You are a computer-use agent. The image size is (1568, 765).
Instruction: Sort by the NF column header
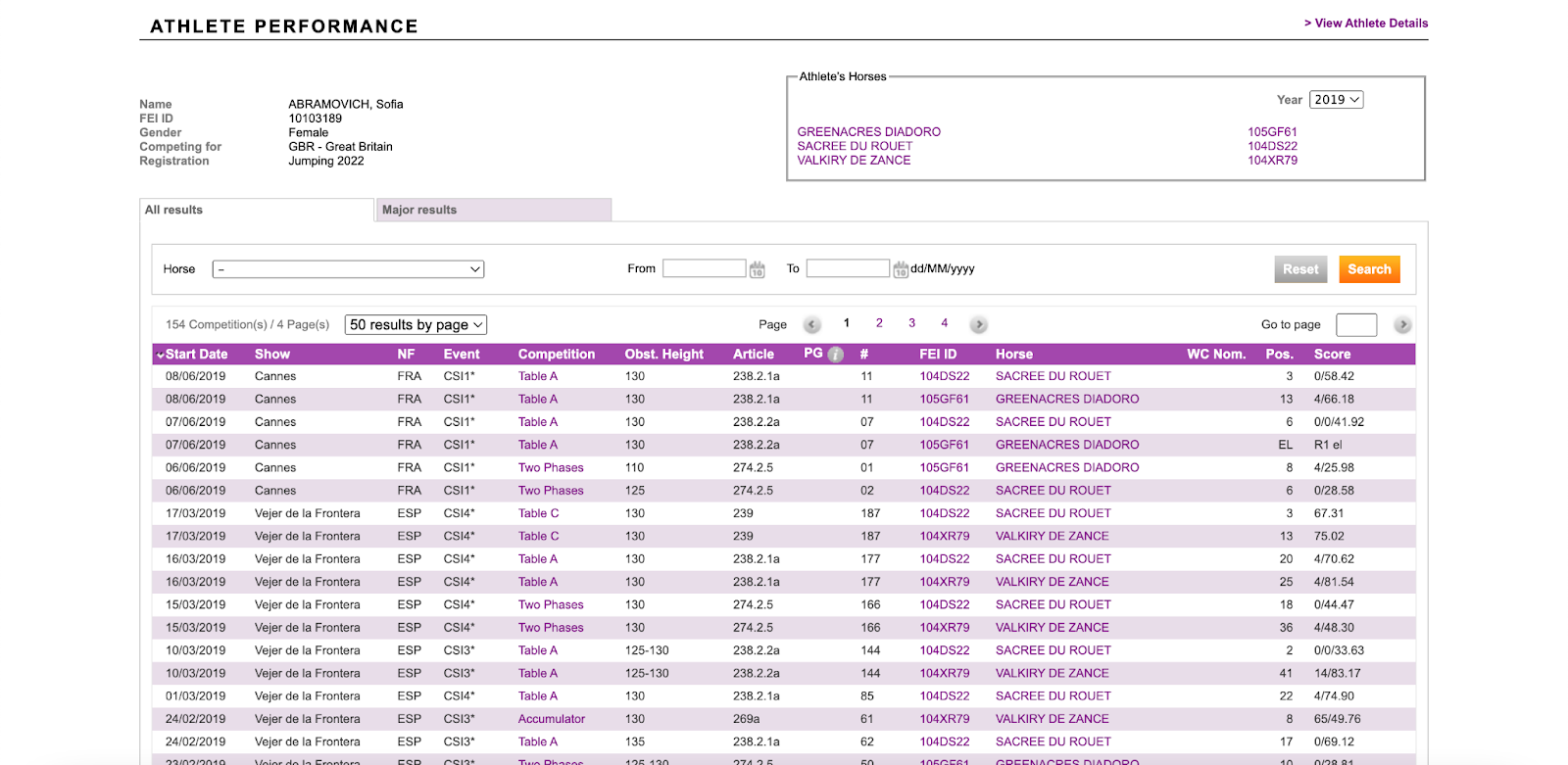[406, 355]
